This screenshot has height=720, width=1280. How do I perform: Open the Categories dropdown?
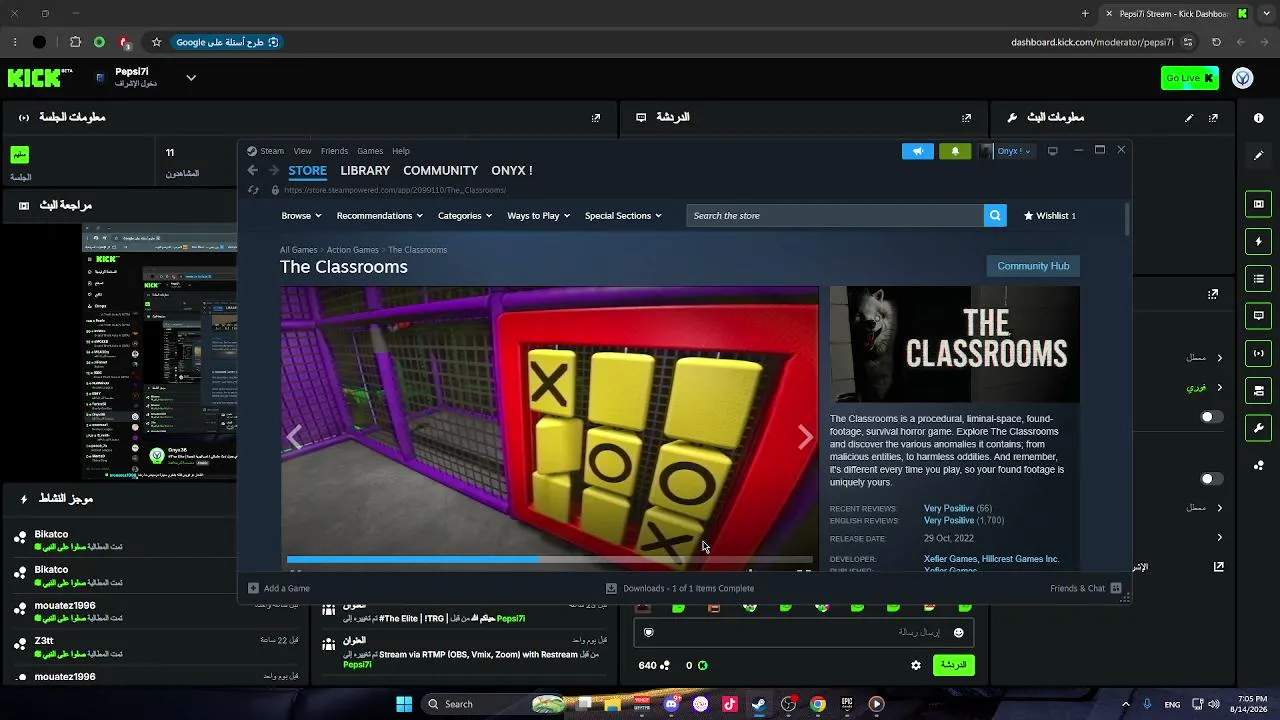click(x=465, y=216)
